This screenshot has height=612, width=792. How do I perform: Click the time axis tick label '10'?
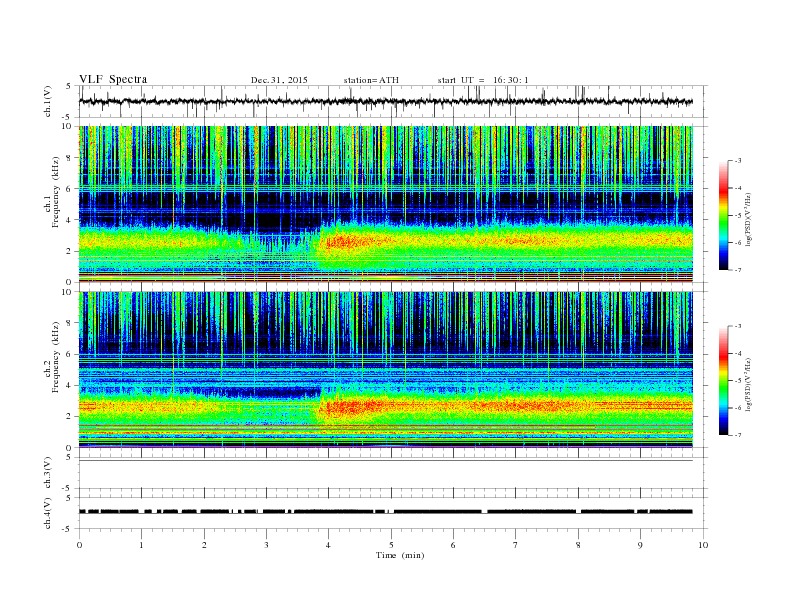pos(703,545)
